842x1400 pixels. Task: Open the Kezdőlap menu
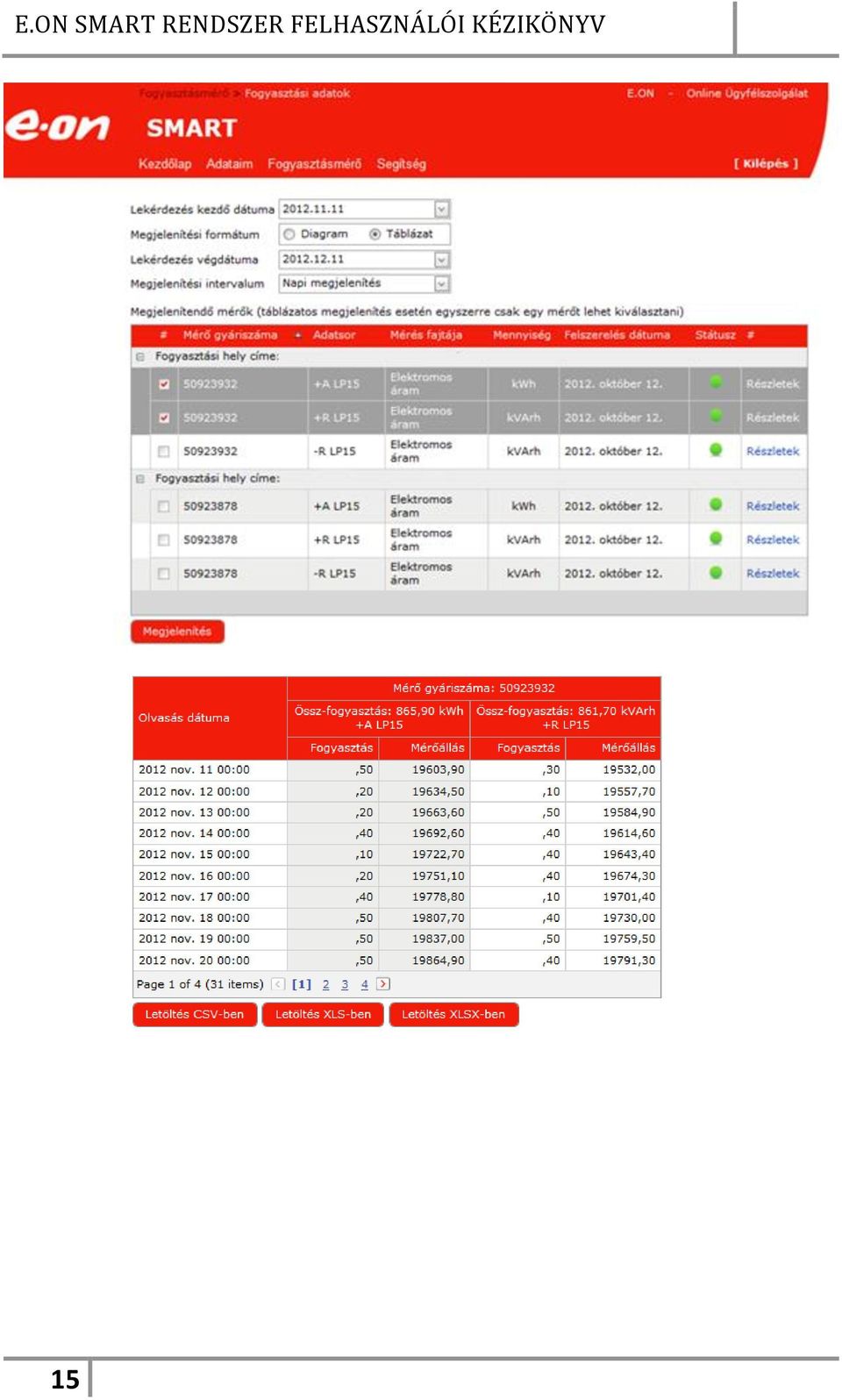pyautogui.click(x=165, y=164)
